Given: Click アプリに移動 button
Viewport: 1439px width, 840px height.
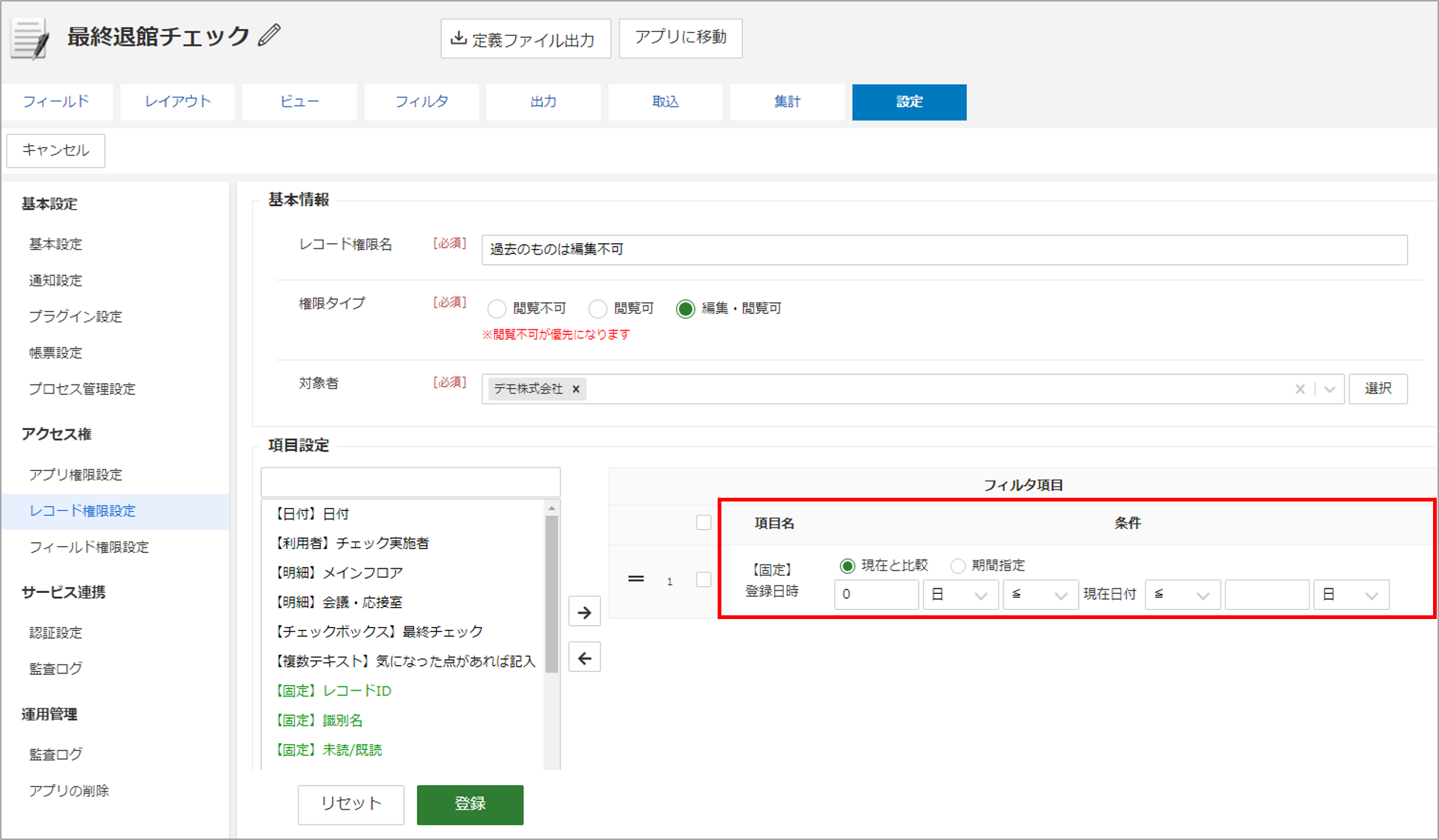Looking at the screenshot, I should (680, 38).
